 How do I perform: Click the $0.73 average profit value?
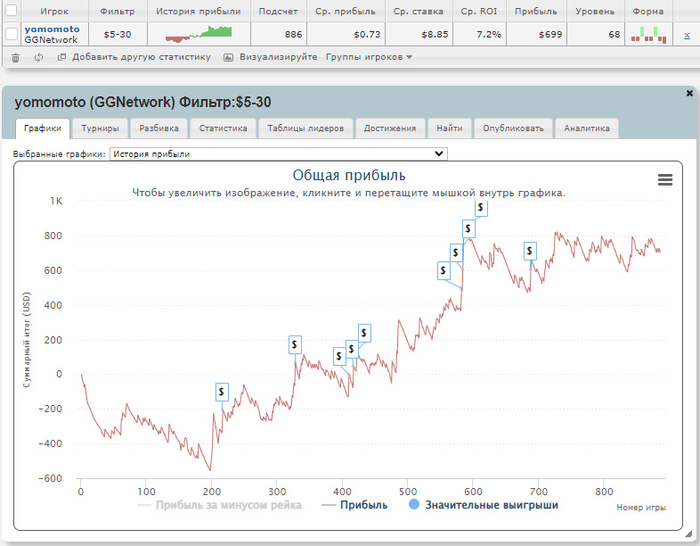[367, 34]
